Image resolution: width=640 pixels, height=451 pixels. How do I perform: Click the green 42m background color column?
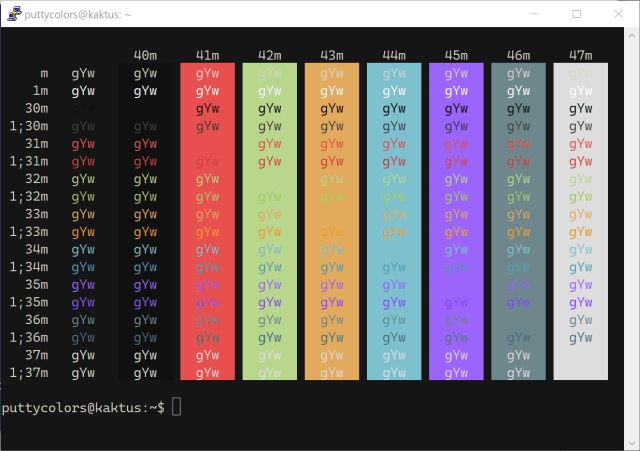coord(269,222)
